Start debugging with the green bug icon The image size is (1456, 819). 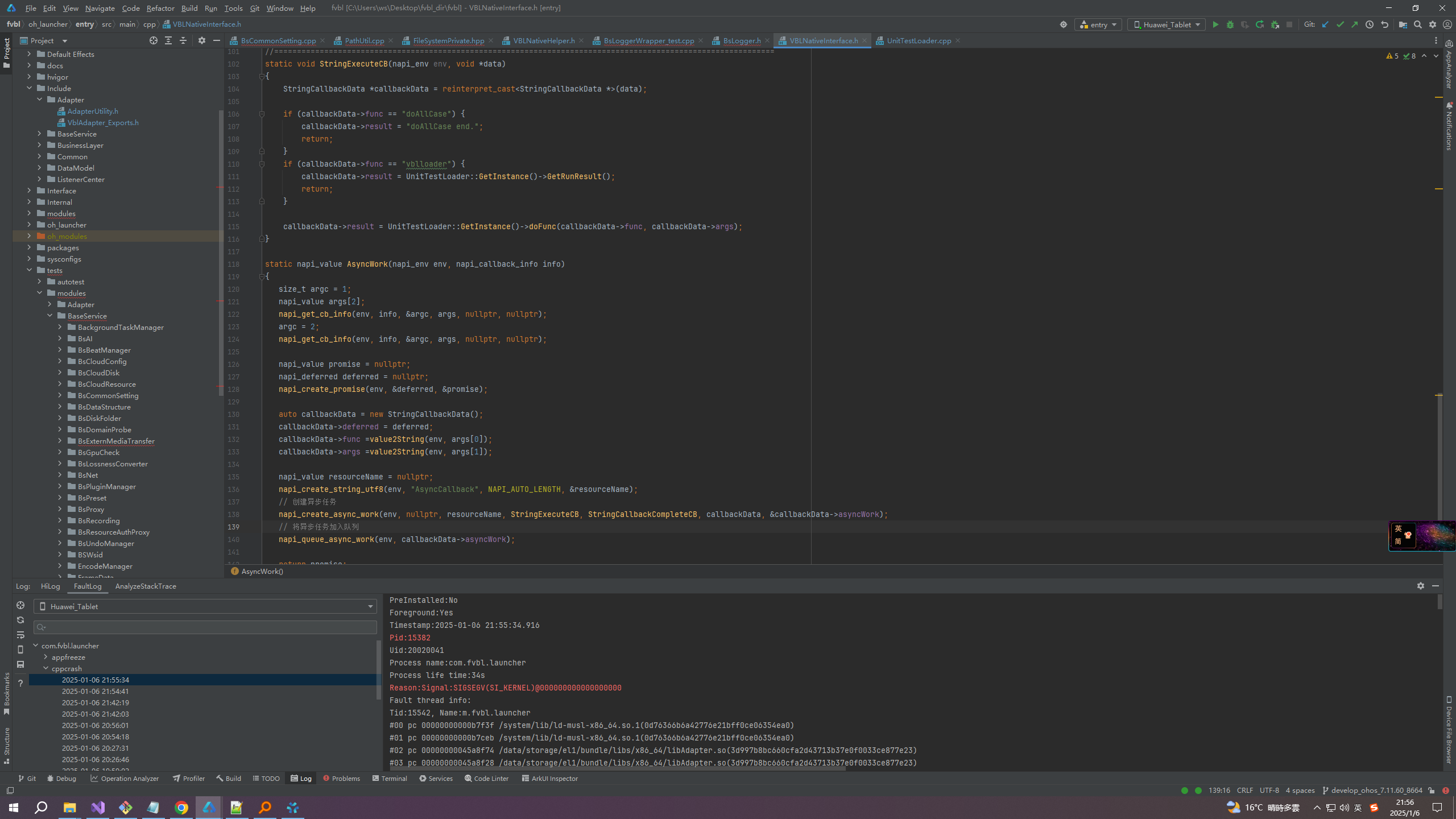(x=1230, y=24)
